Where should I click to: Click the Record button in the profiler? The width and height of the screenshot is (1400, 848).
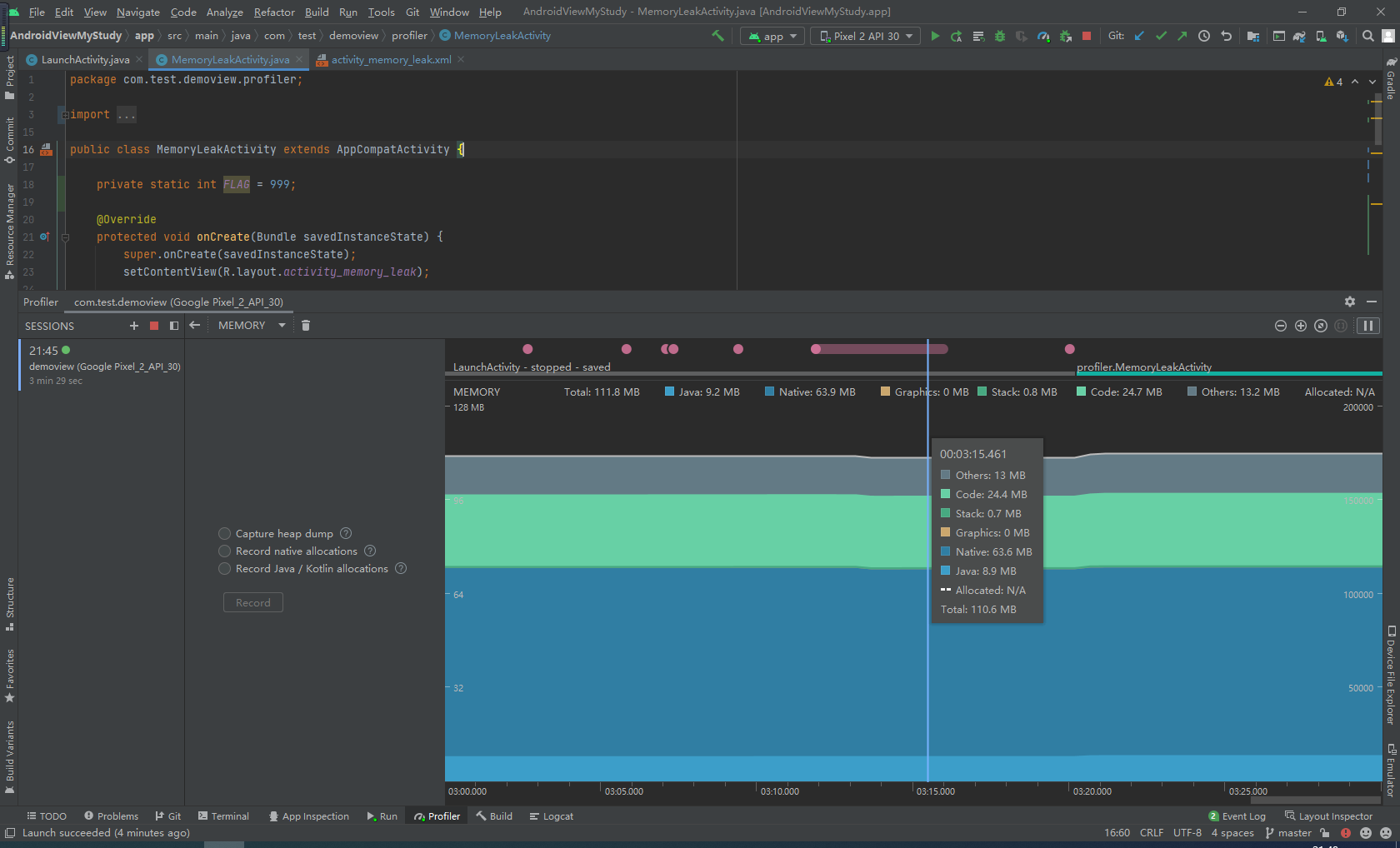(x=252, y=601)
